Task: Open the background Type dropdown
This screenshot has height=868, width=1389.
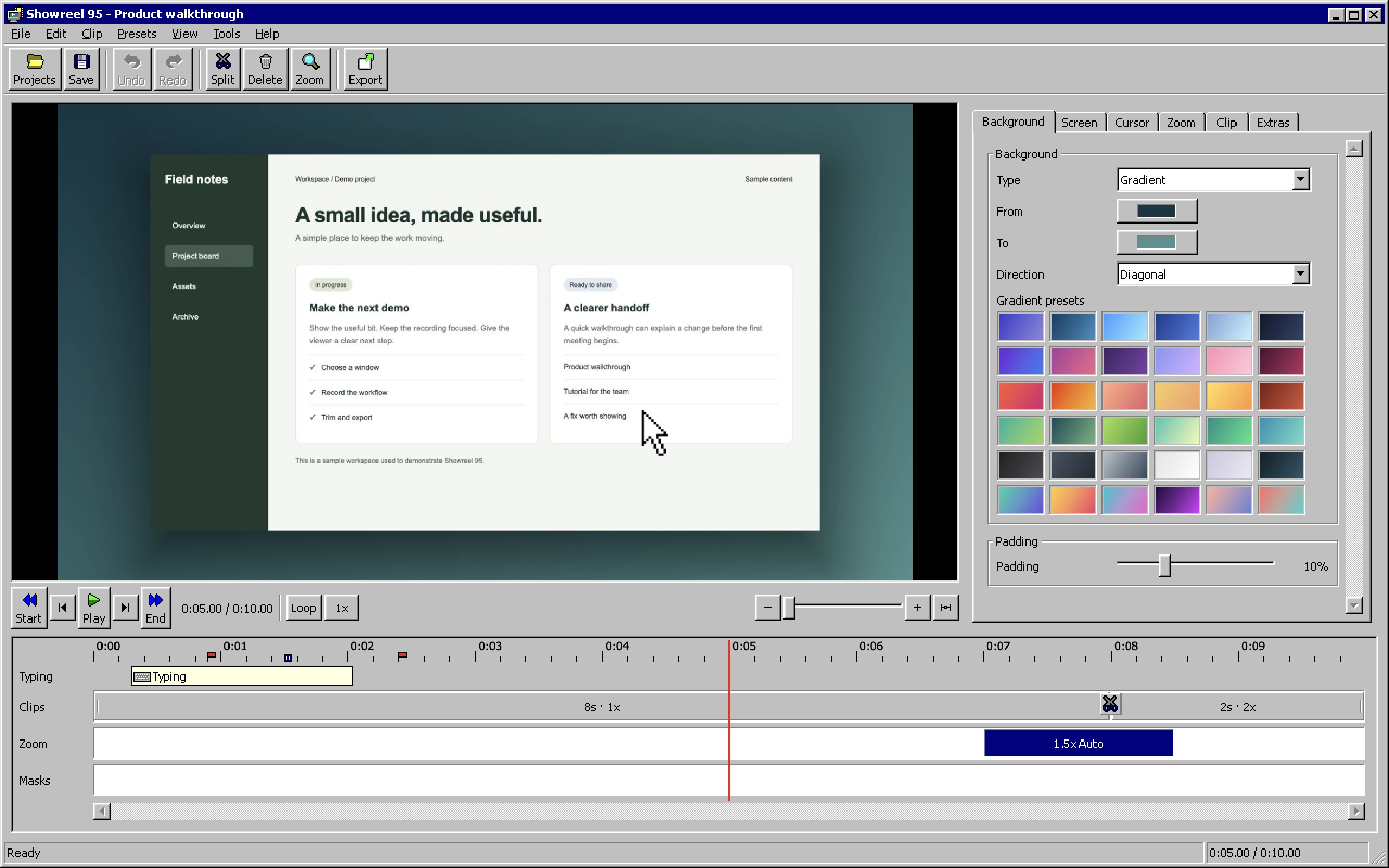Action: (x=1213, y=180)
